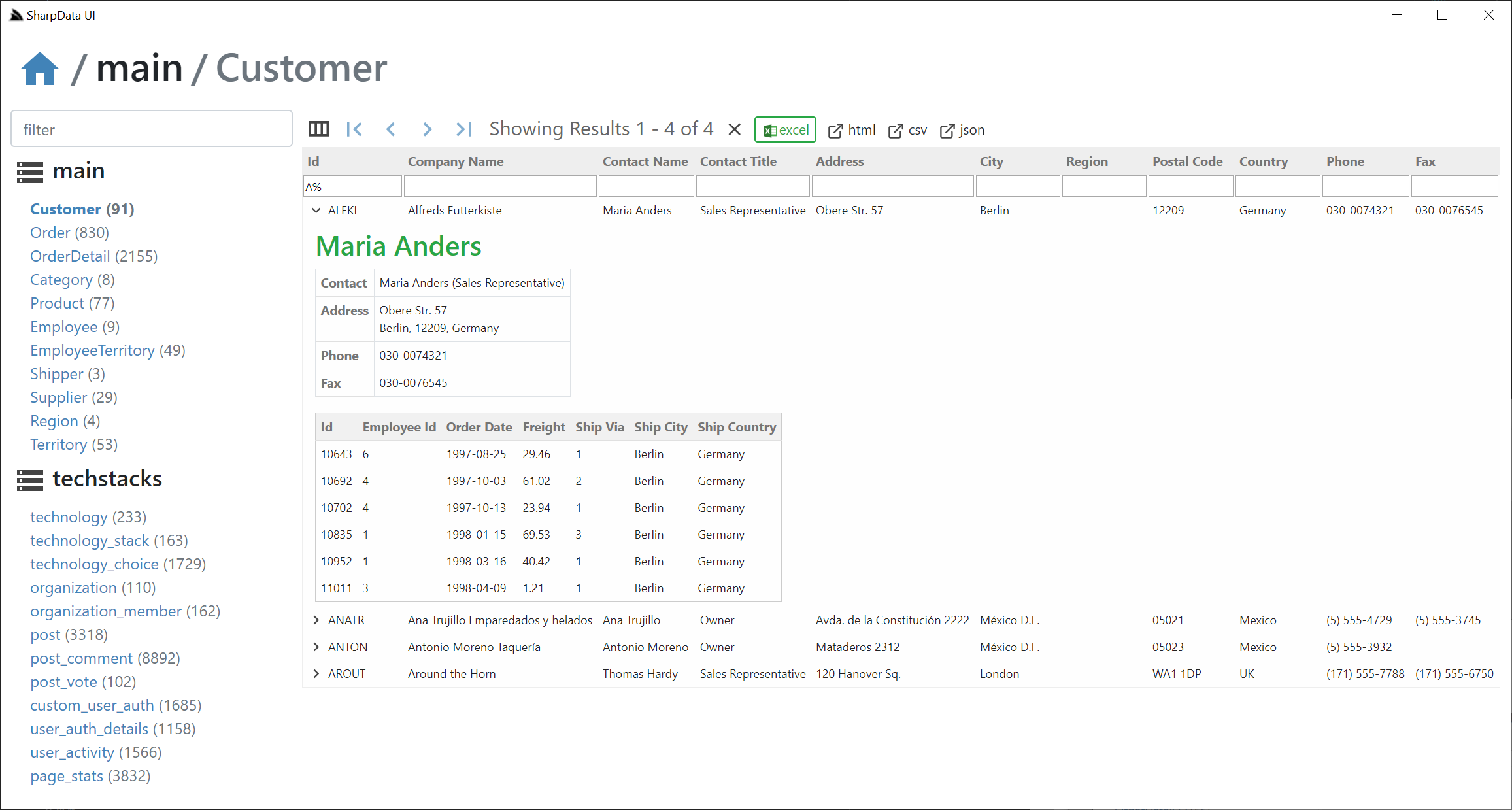Viewport: 1512px width, 810px height.
Task: Clear filters with the X icon
Action: [x=734, y=129]
